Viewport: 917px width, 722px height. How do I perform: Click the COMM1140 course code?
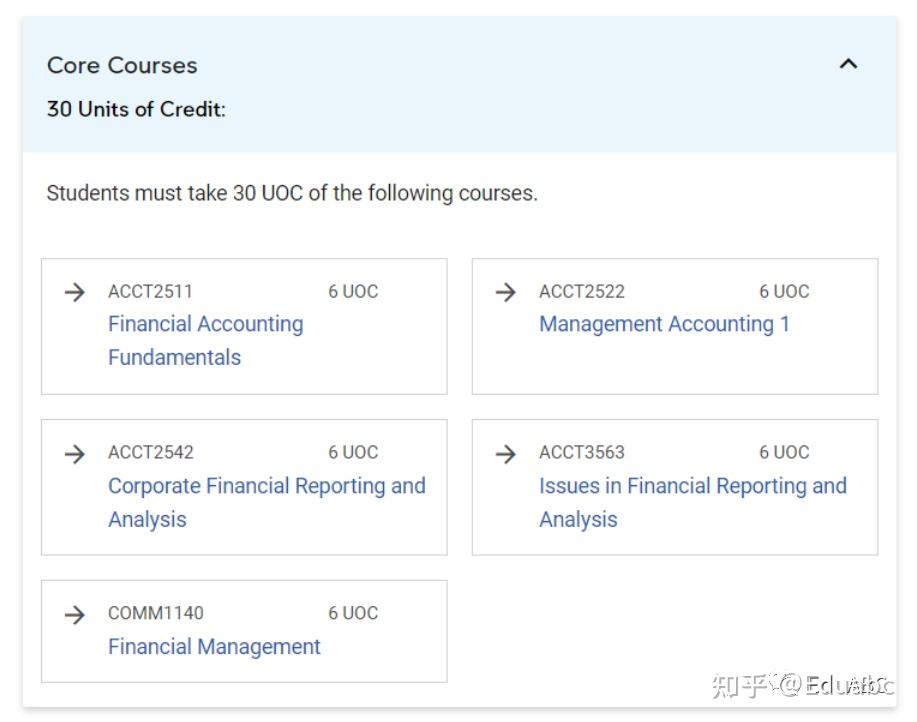(155, 614)
